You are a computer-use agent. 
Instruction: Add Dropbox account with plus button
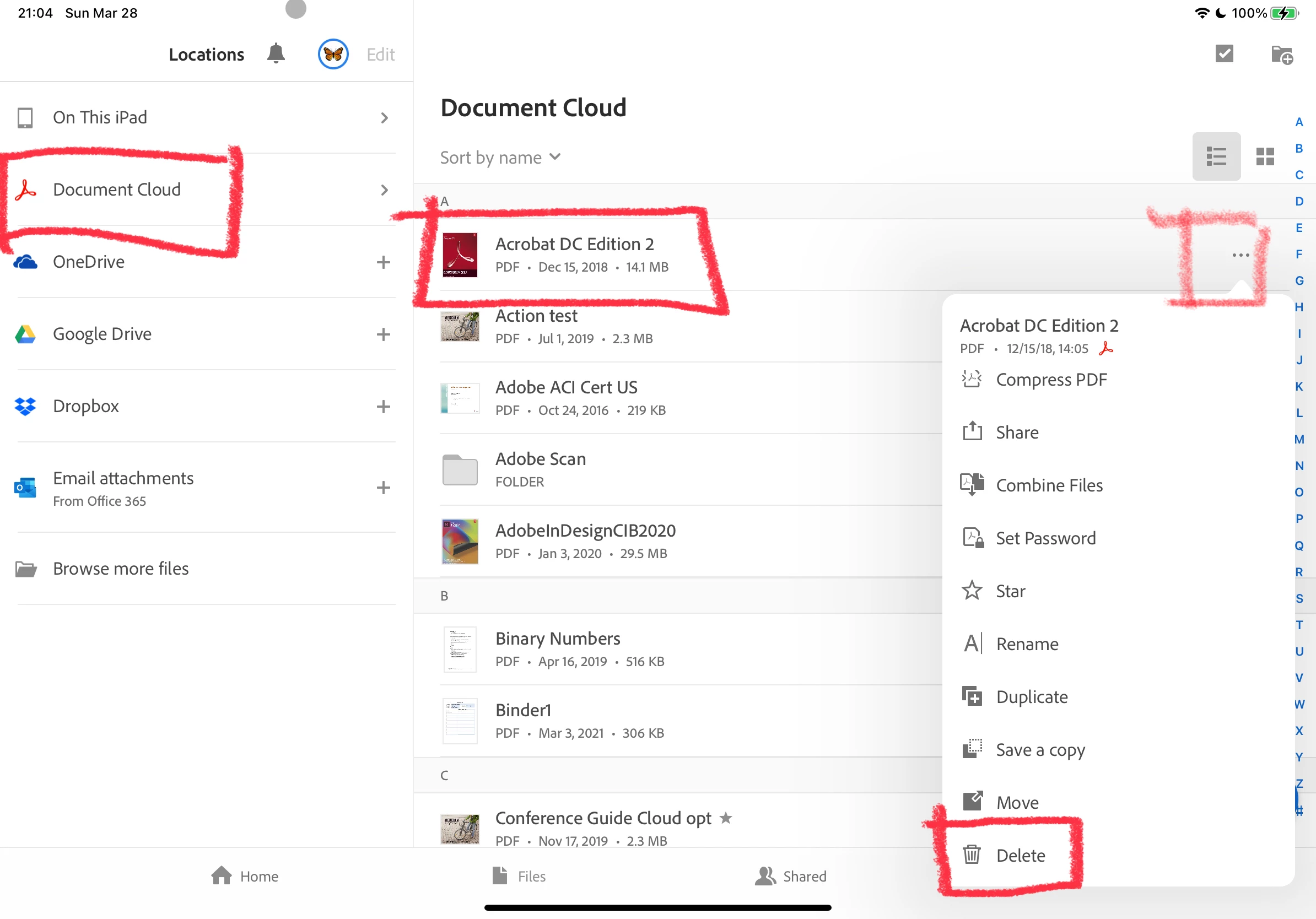[x=383, y=406]
